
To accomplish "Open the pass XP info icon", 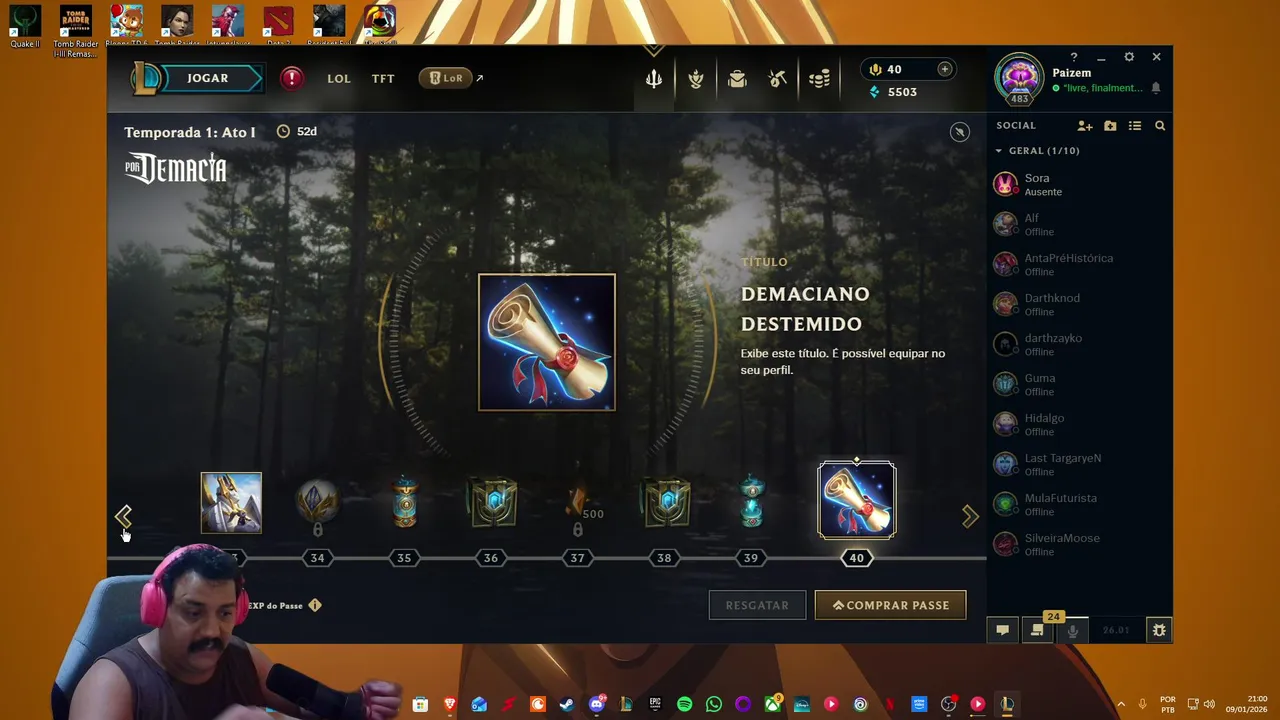I will click(x=315, y=605).
